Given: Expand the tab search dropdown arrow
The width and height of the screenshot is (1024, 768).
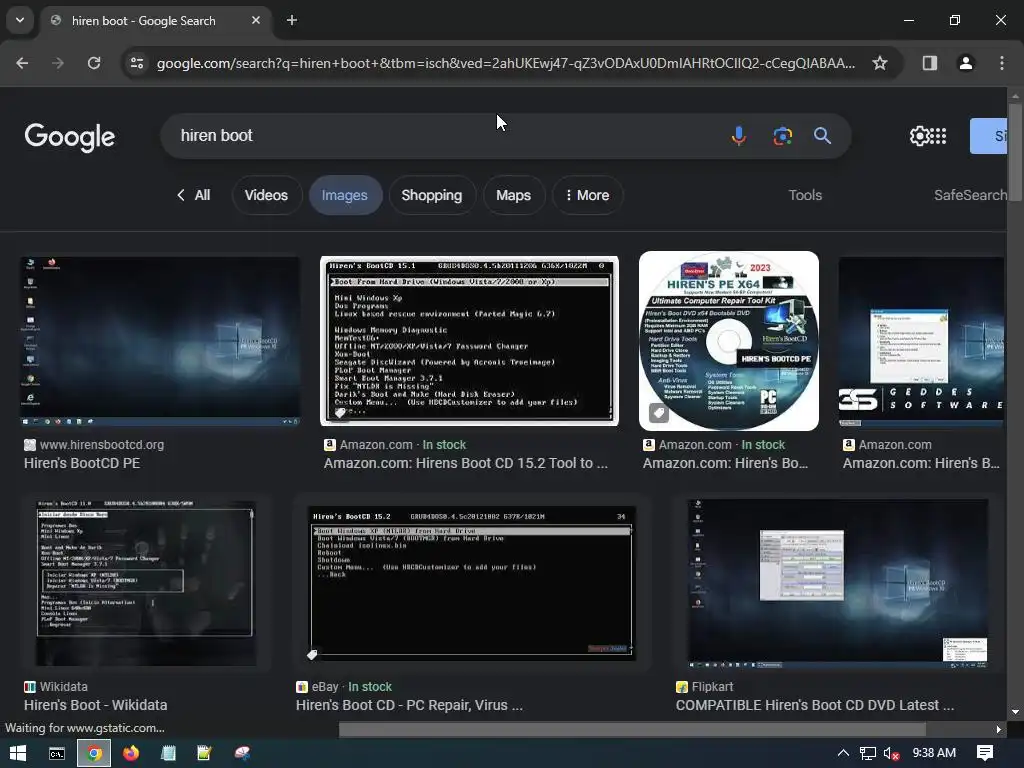Looking at the screenshot, I should [20, 20].
